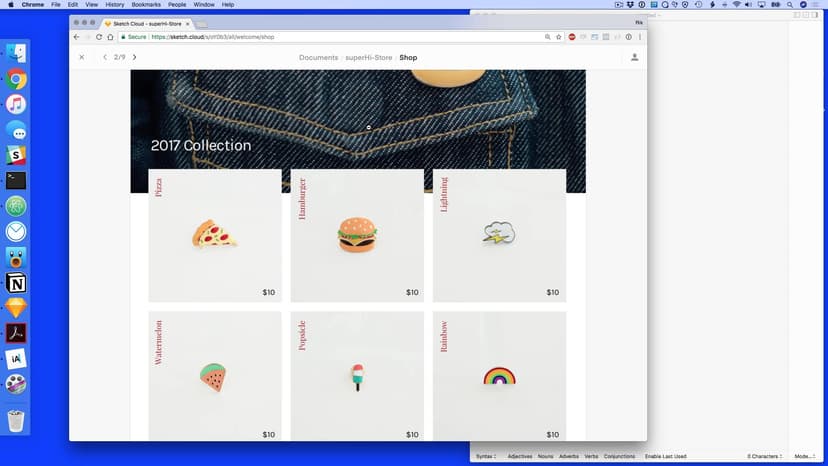Open the Syntax dropdown in the status bar
Image resolution: width=828 pixels, height=466 pixels.
tap(486, 456)
